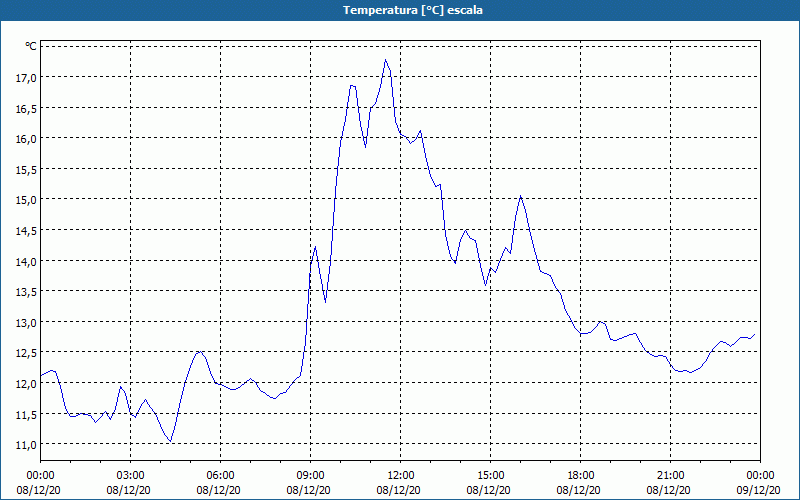
Task: Click the '06:00' time label on x-axis
Action: coord(220,476)
